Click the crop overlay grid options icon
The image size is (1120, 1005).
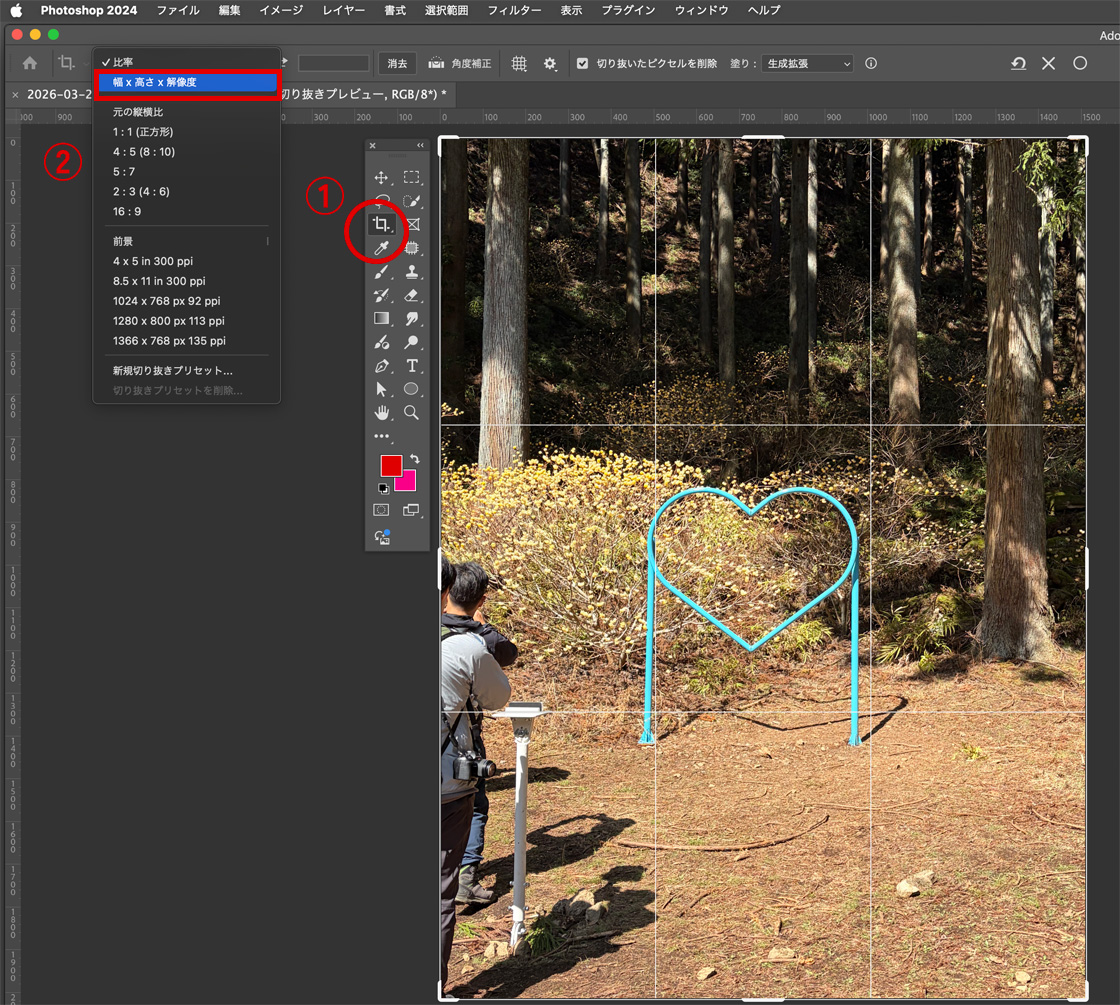tap(519, 63)
